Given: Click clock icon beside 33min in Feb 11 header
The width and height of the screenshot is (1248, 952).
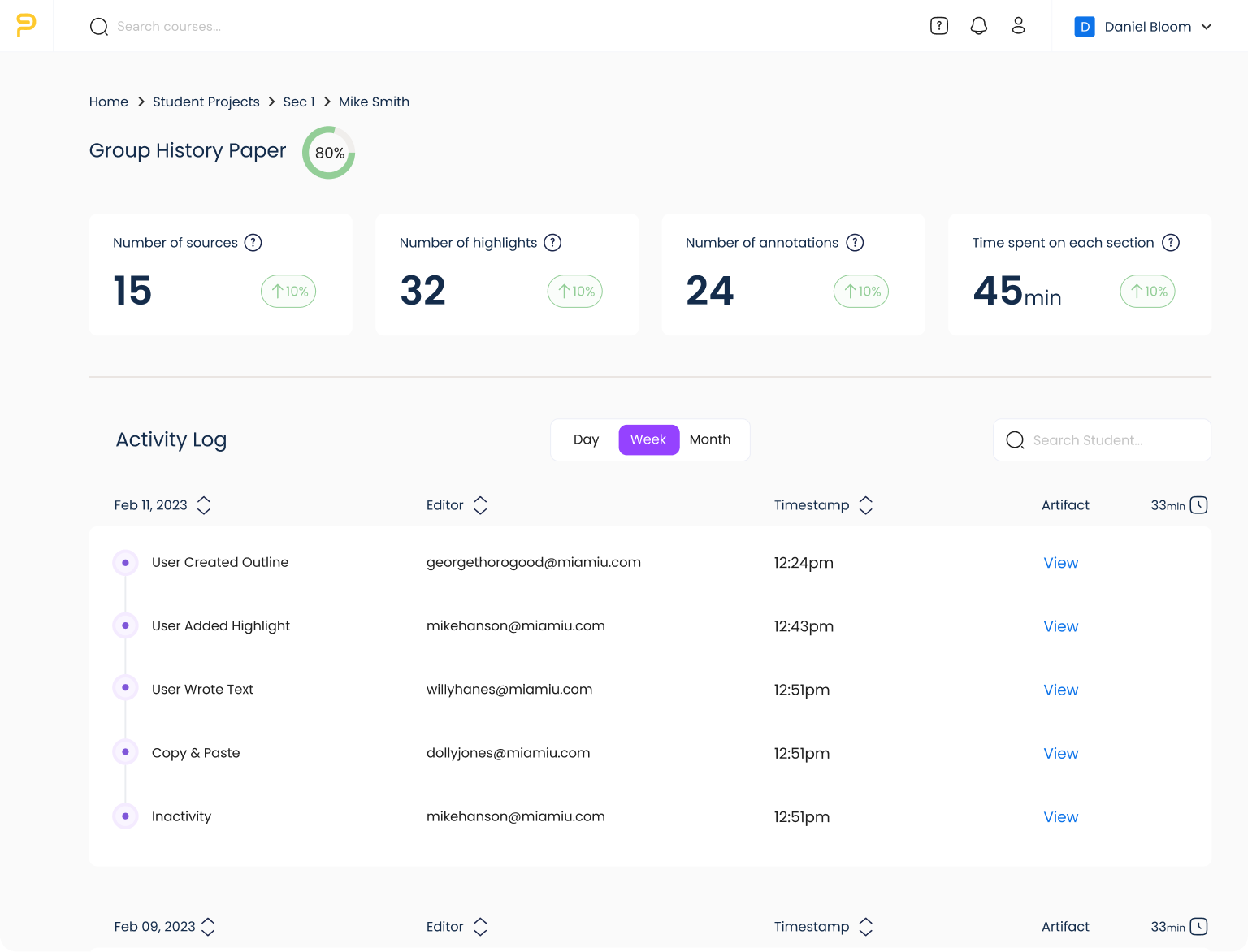Looking at the screenshot, I should [x=1199, y=505].
